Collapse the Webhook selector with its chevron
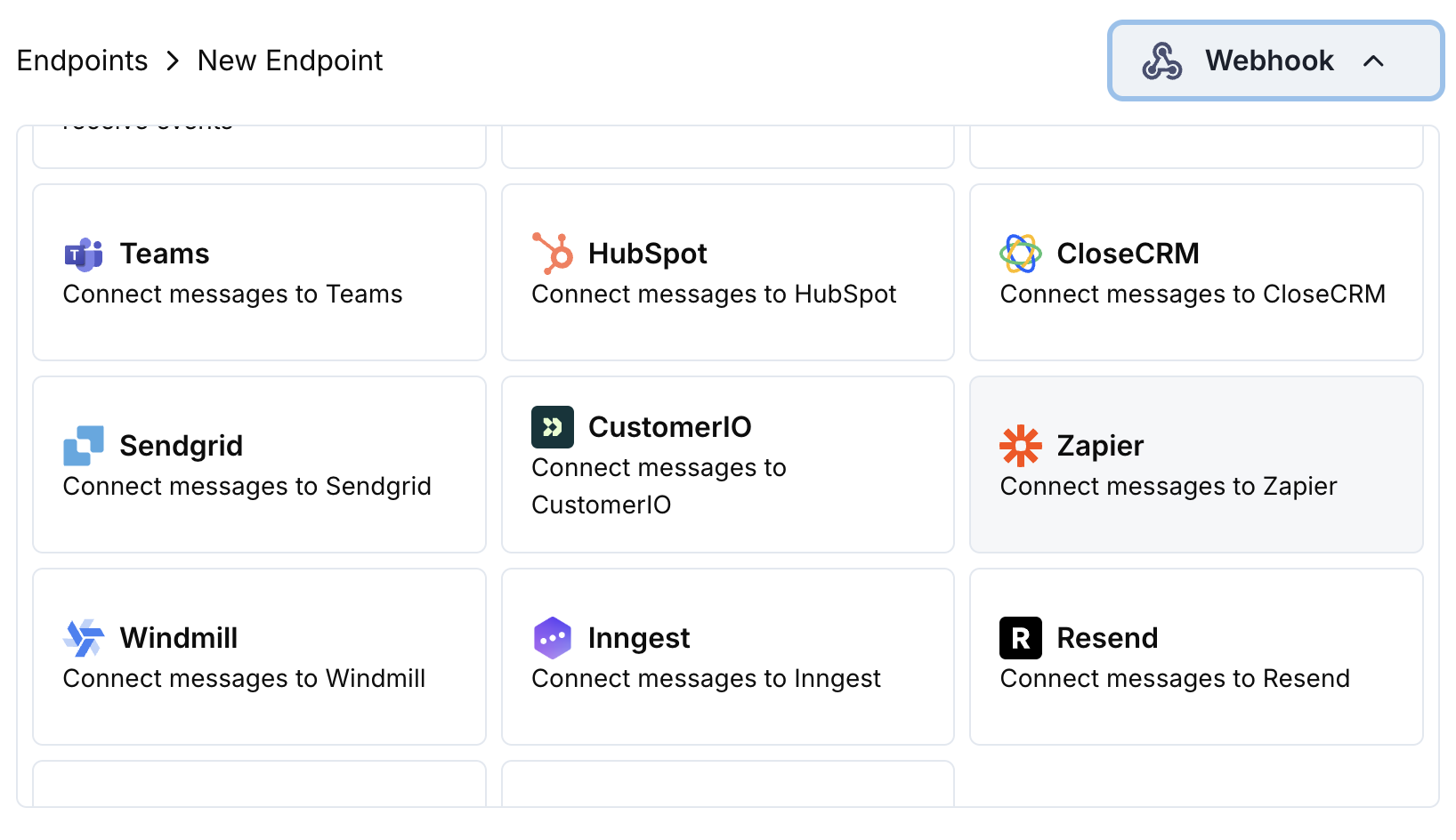The height and width of the screenshot is (840, 1456). (x=1375, y=61)
